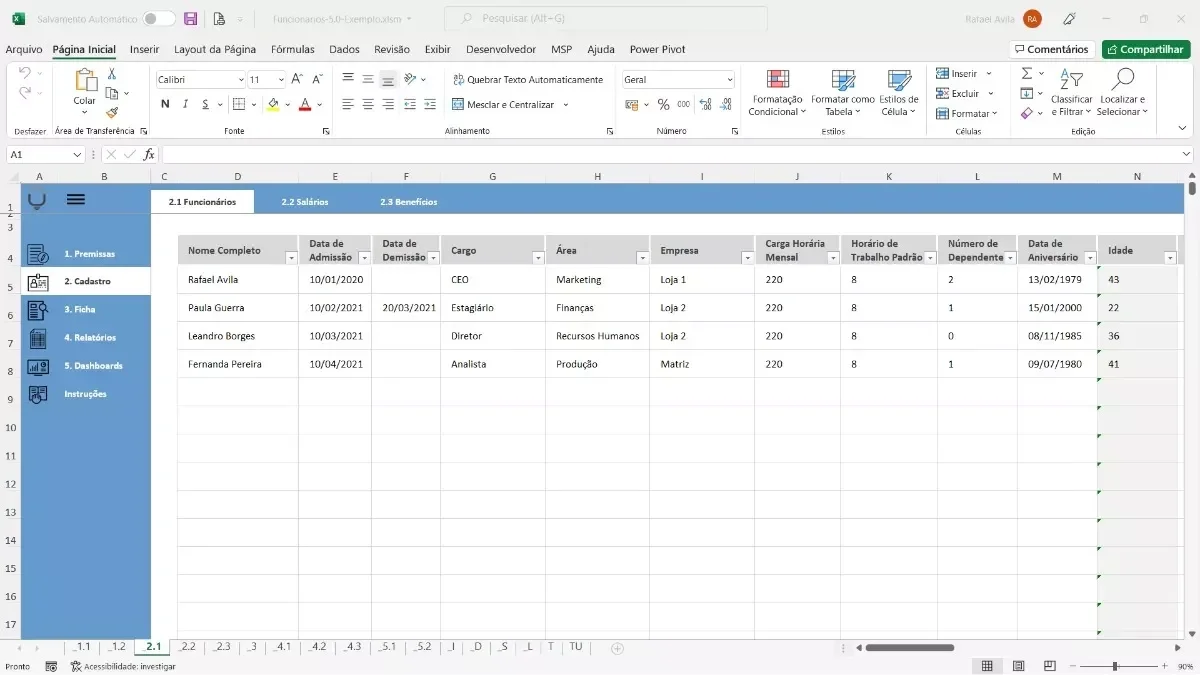
Task: Click the add new sheet plus icon
Action: pyautogui.click(x=617, y=648)
